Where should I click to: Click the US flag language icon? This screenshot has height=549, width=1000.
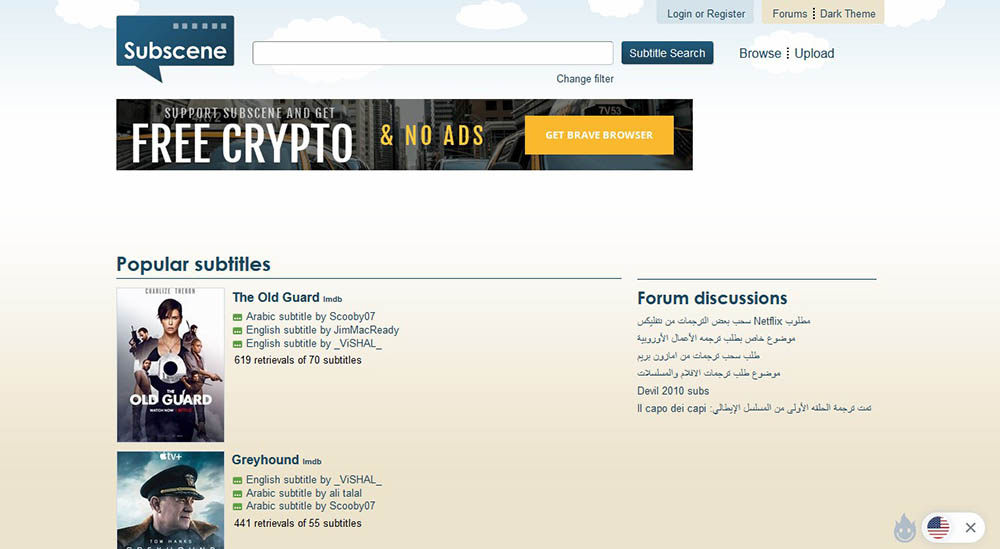coord(937,527)
